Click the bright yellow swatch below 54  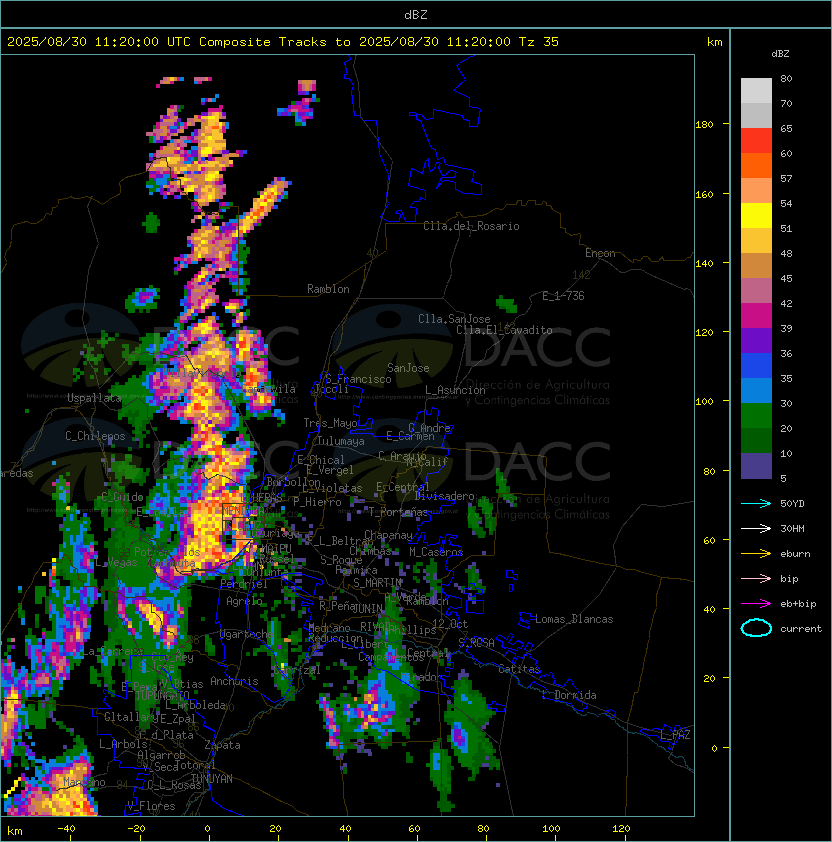tap(756, 216)
